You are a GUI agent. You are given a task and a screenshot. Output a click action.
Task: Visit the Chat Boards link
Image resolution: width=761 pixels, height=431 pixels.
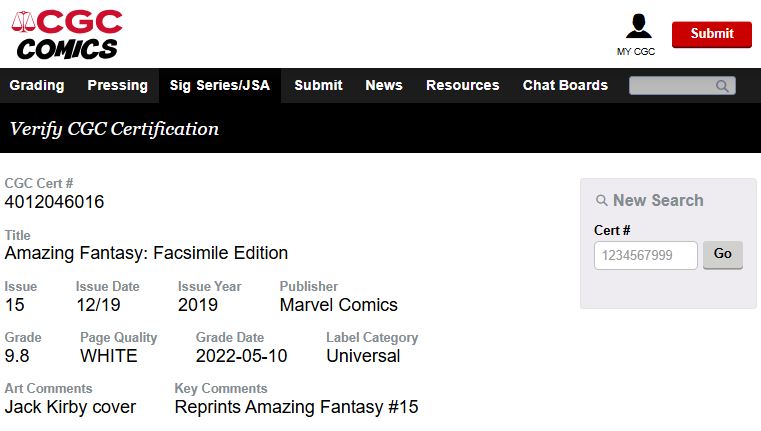[x=565, y=86]
